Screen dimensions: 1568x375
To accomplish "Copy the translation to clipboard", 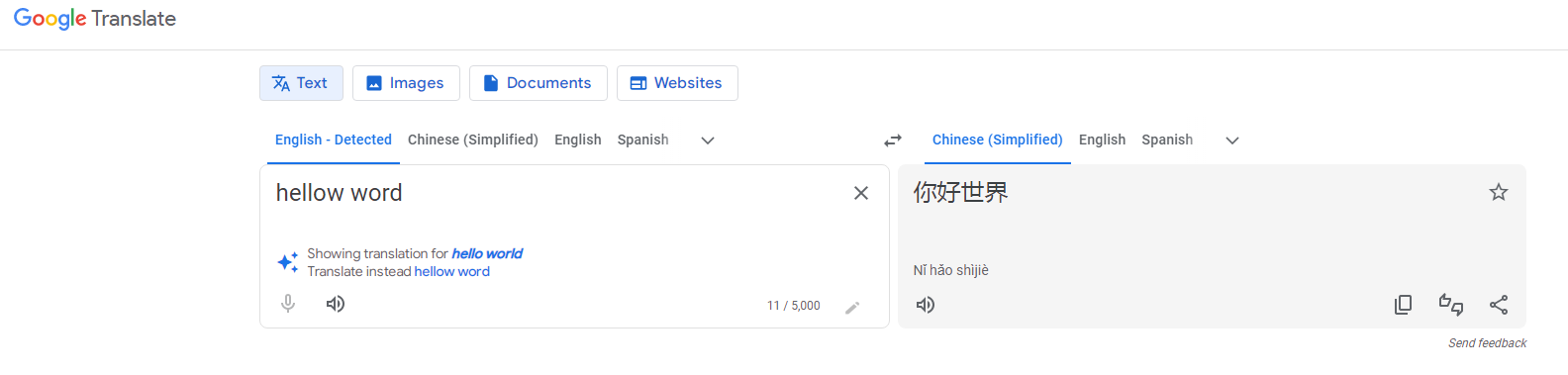I will 1403,305.
